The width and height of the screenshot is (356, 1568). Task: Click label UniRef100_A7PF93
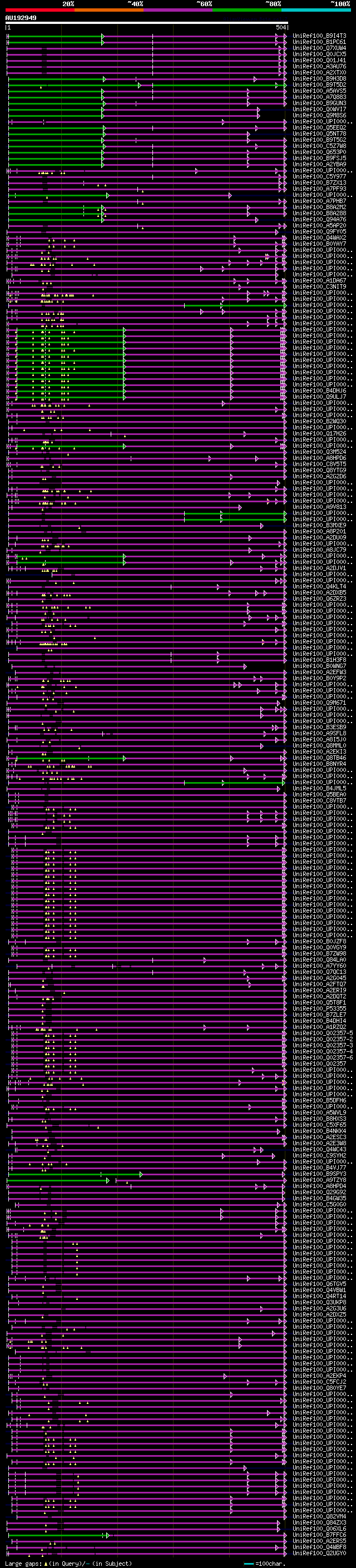(319, 189)
